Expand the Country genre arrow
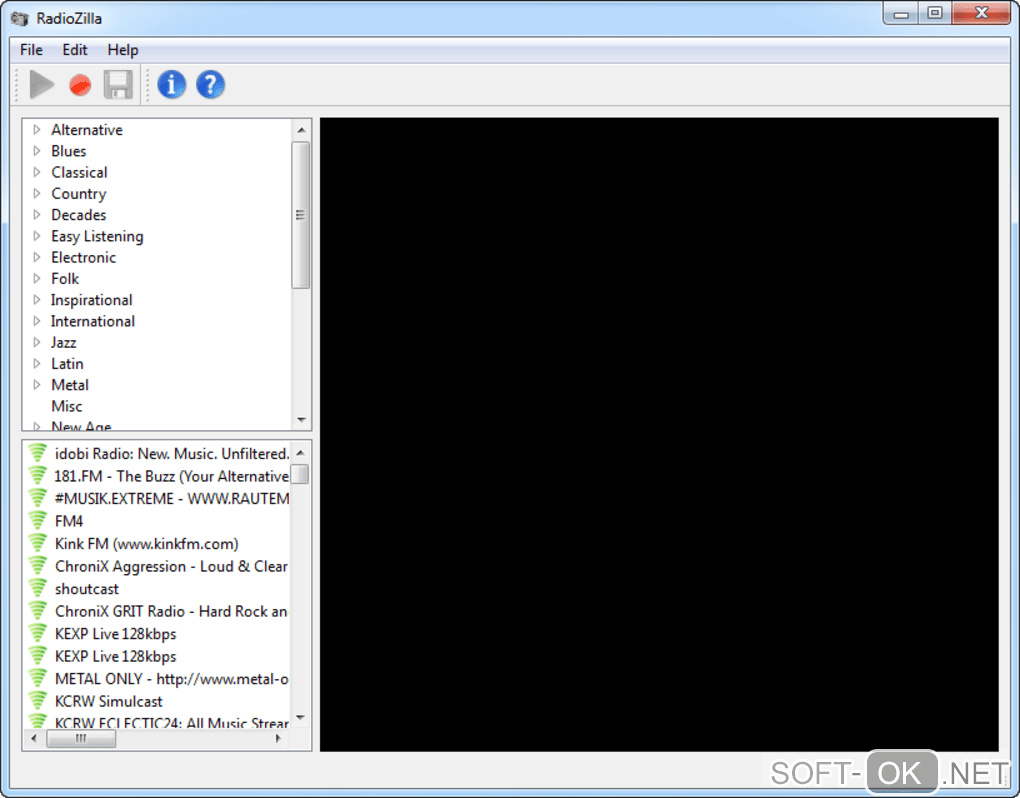 pyautogui.click(x=37, y=193)
